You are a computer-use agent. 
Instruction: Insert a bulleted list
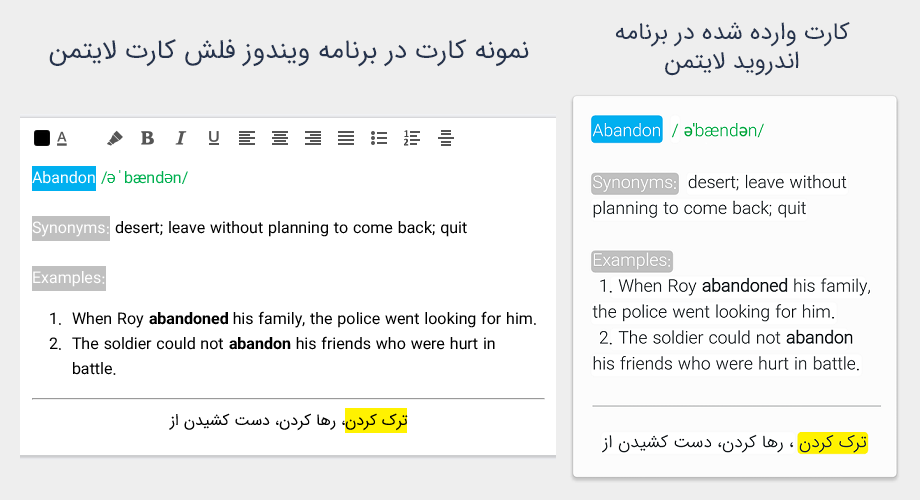point(379,138)
